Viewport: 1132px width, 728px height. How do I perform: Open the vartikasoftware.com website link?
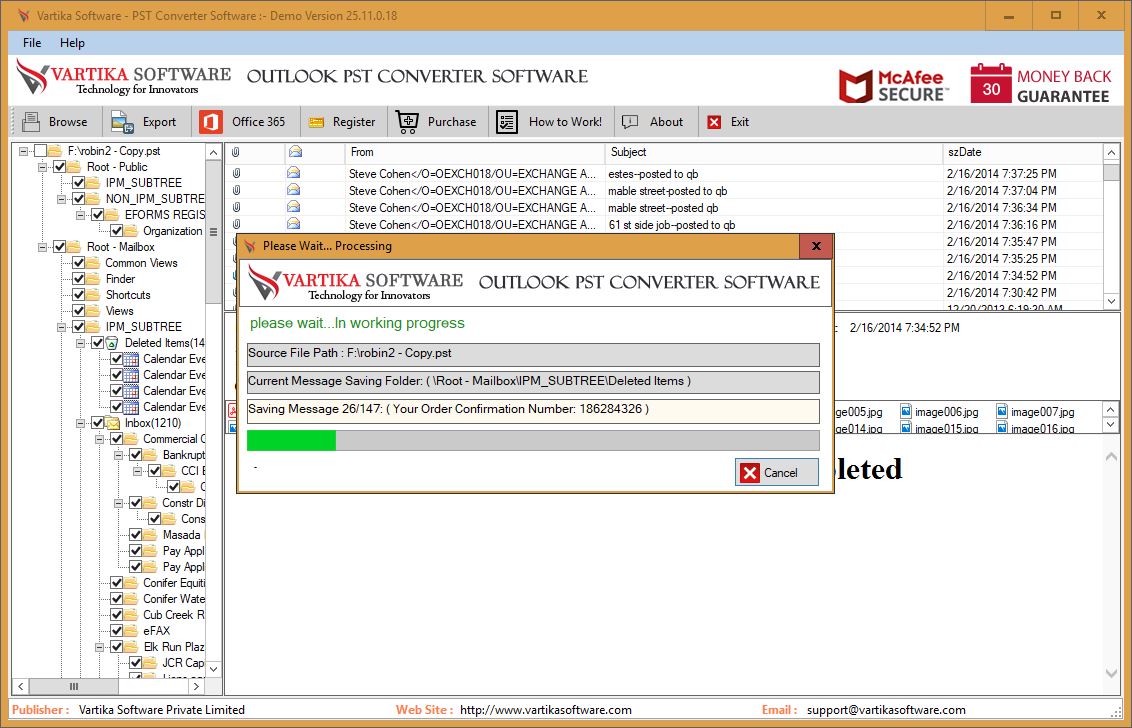pos(546,710)
